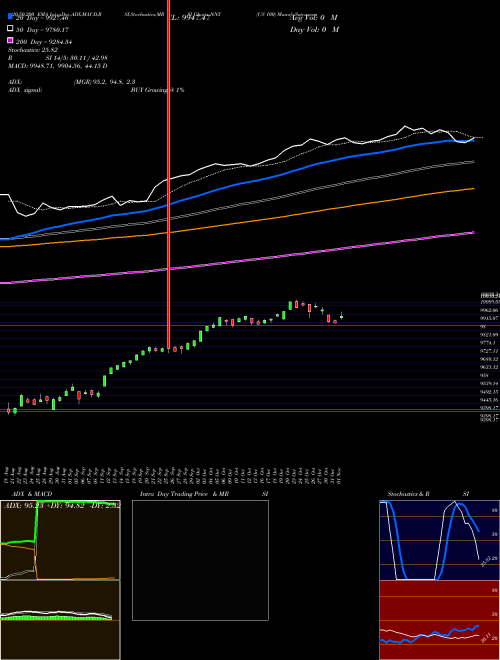Open the blue Stochastics sub-chart

pyautogui.click(x=439, y=540)
